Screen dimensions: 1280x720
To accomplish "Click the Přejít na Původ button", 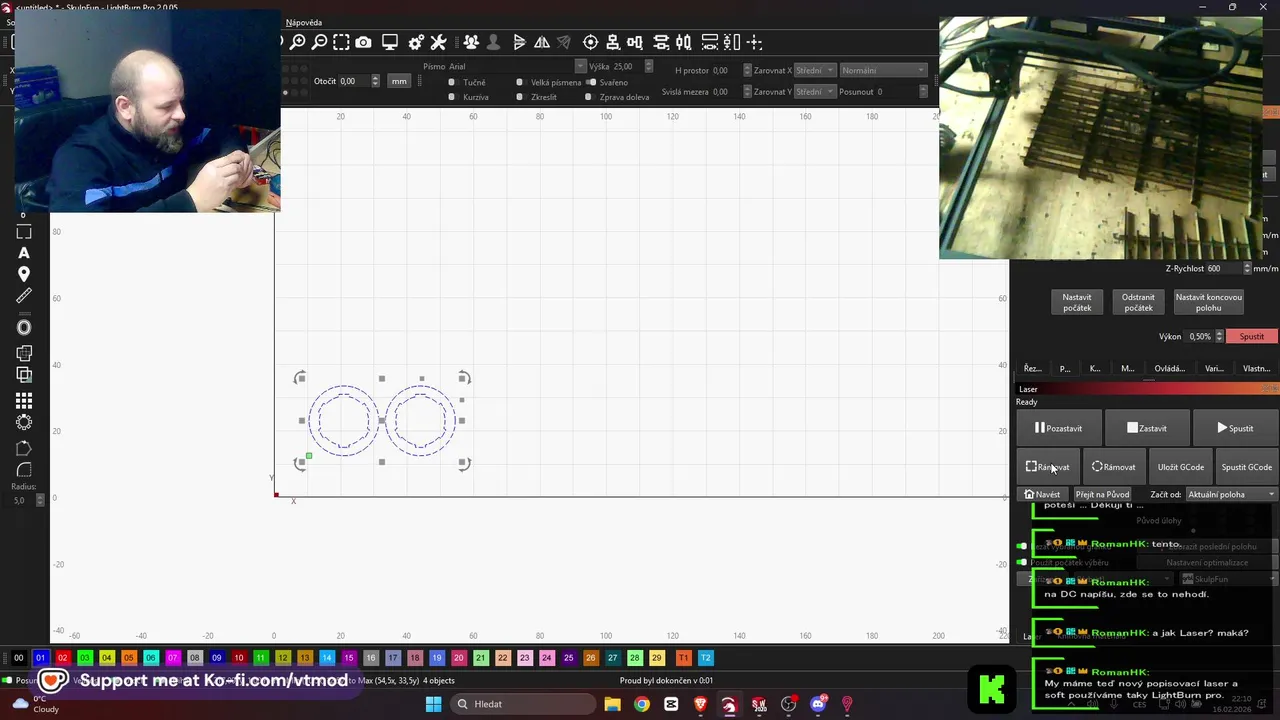I will (1103, 494).
